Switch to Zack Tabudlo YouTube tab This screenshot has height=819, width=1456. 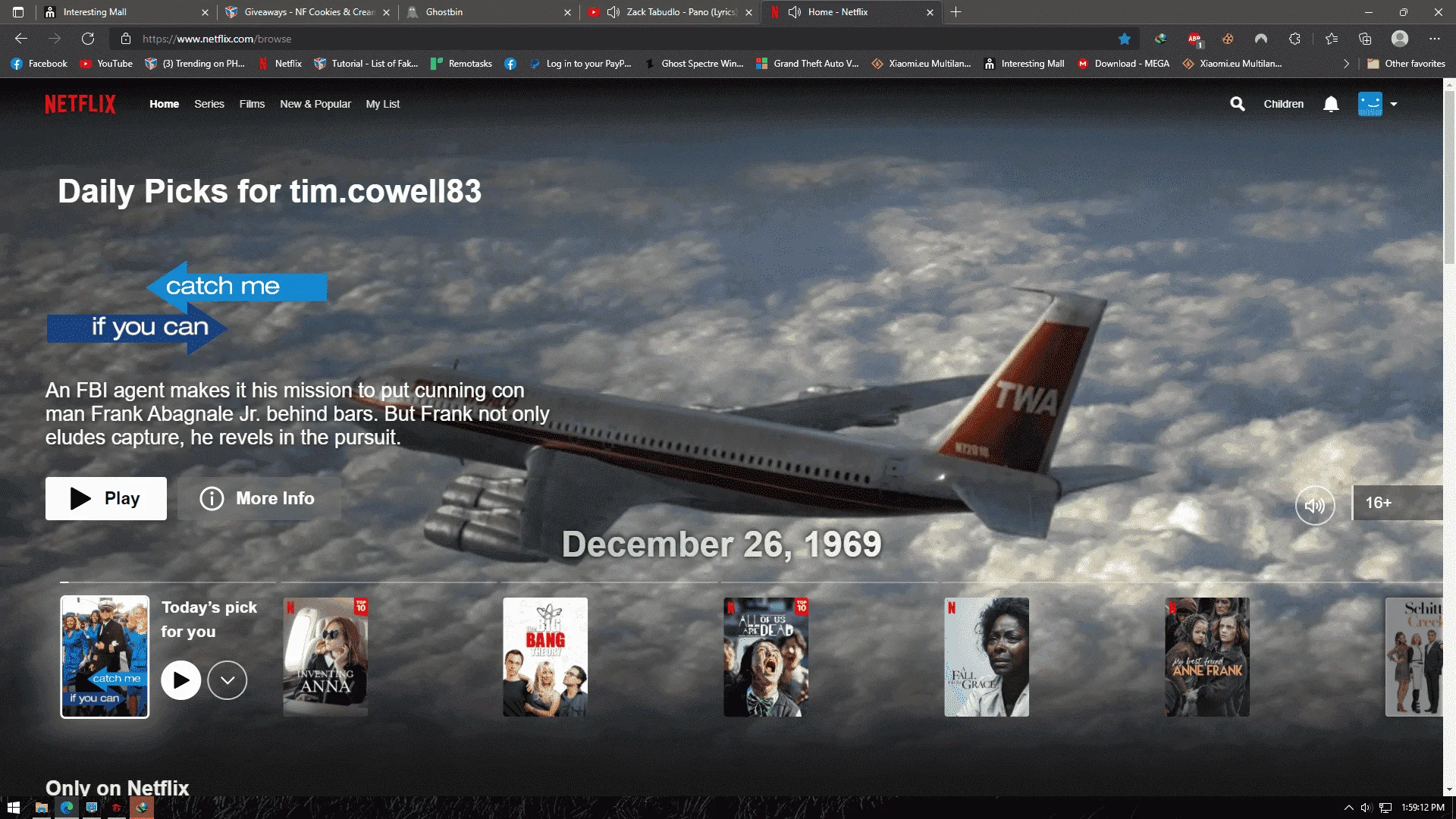click(x=670, y=12)
